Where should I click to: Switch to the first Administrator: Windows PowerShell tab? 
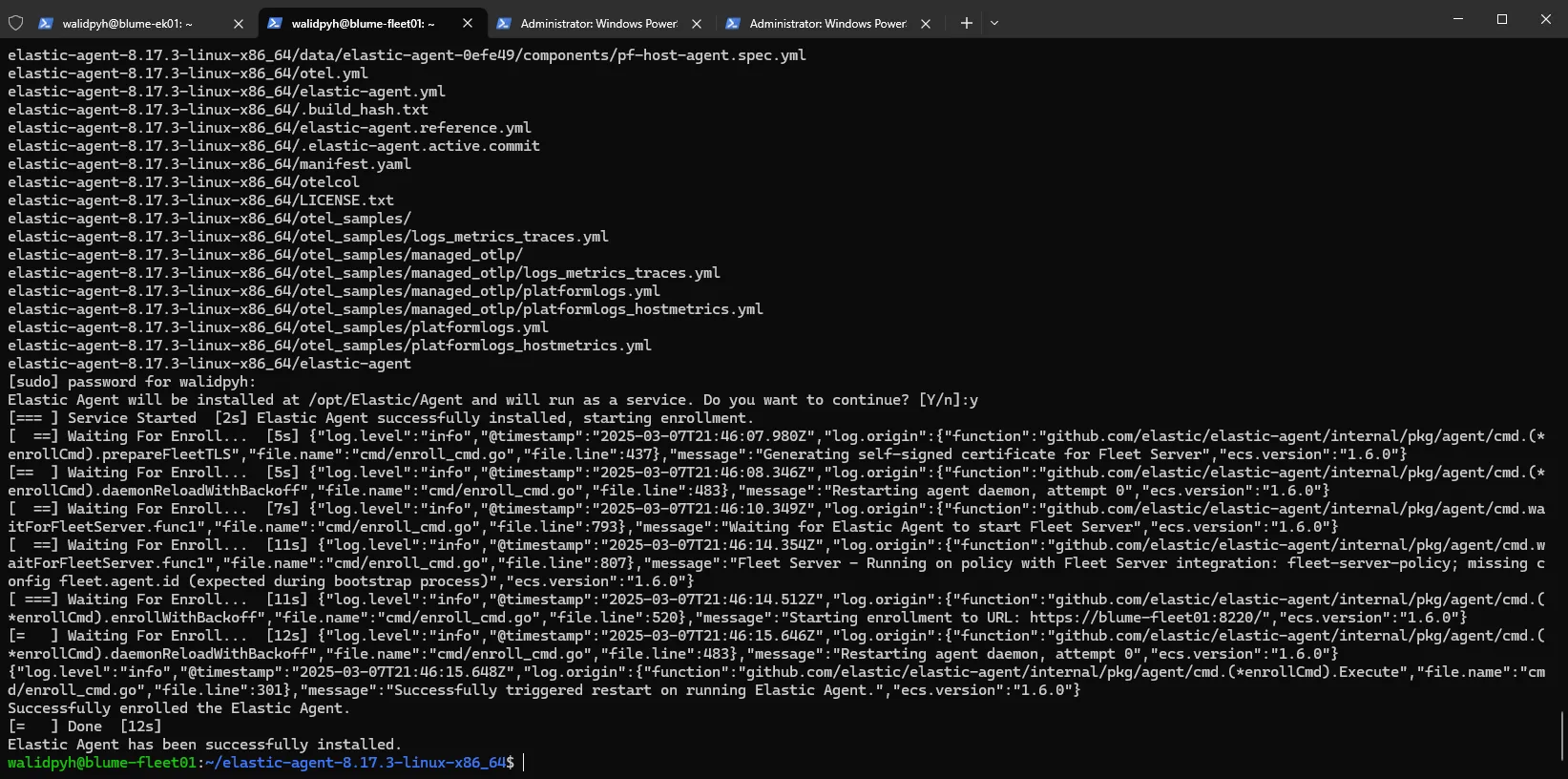pyautogui.click(x=598, y=24)
